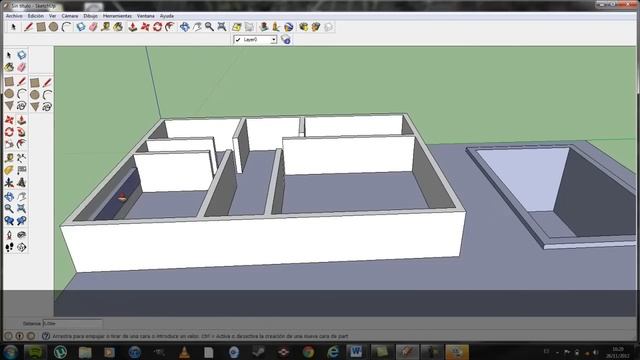The width and height of the screenshot is (640, 360).
Task: Click the Previous view icon
Action: [9, 221]
